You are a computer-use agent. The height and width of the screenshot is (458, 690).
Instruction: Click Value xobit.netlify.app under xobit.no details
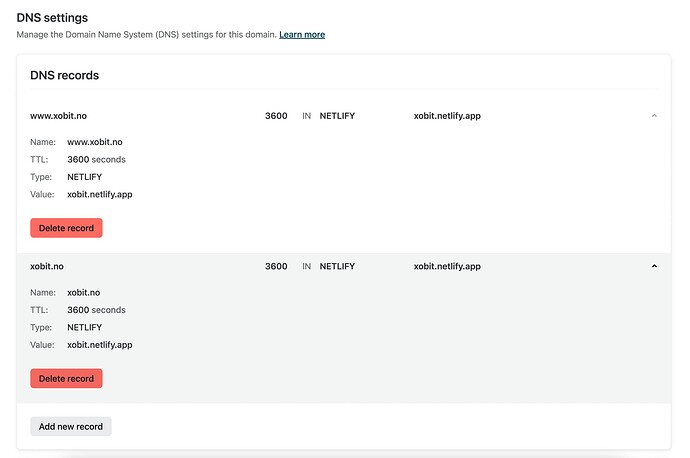coord(100,345)
